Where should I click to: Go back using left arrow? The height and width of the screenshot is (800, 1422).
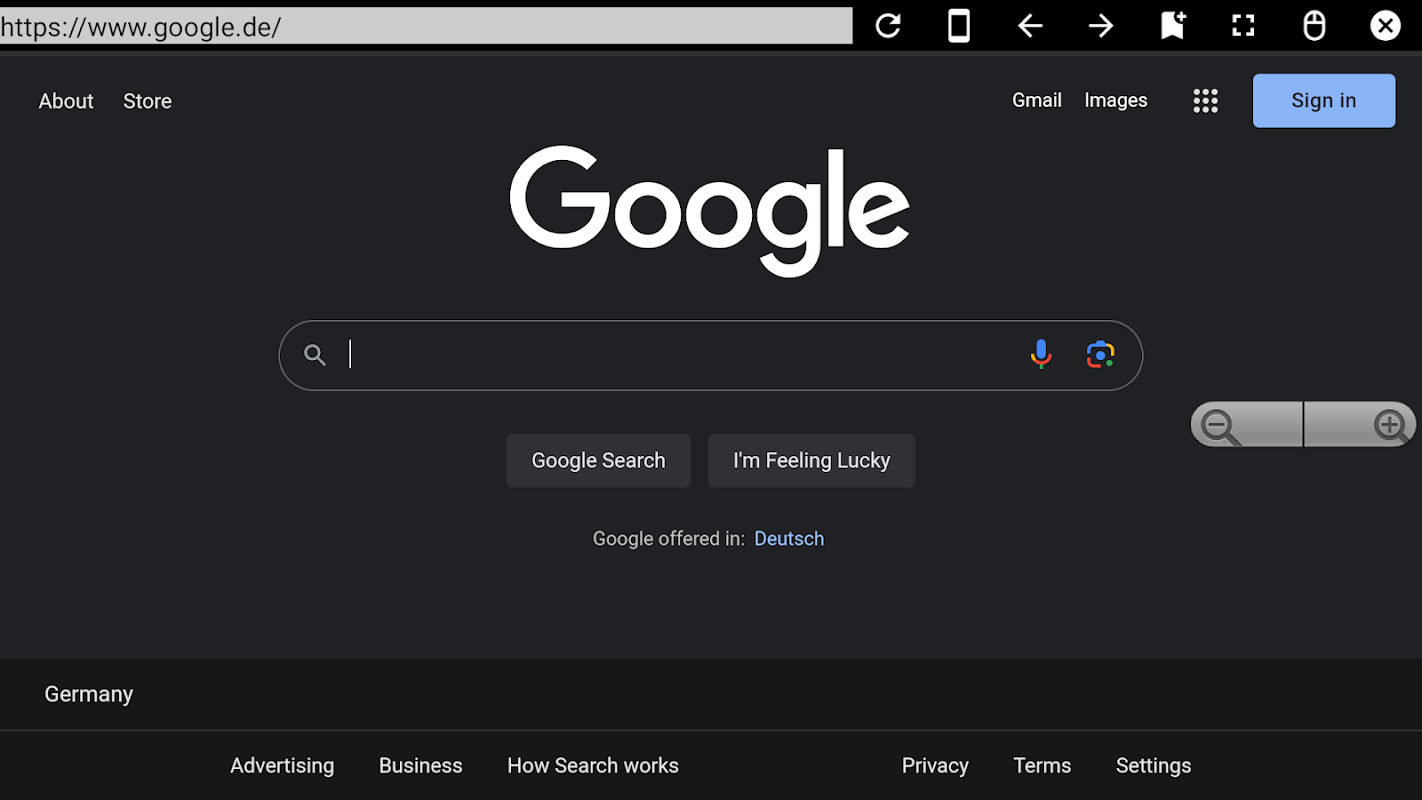coord(1030,26)
